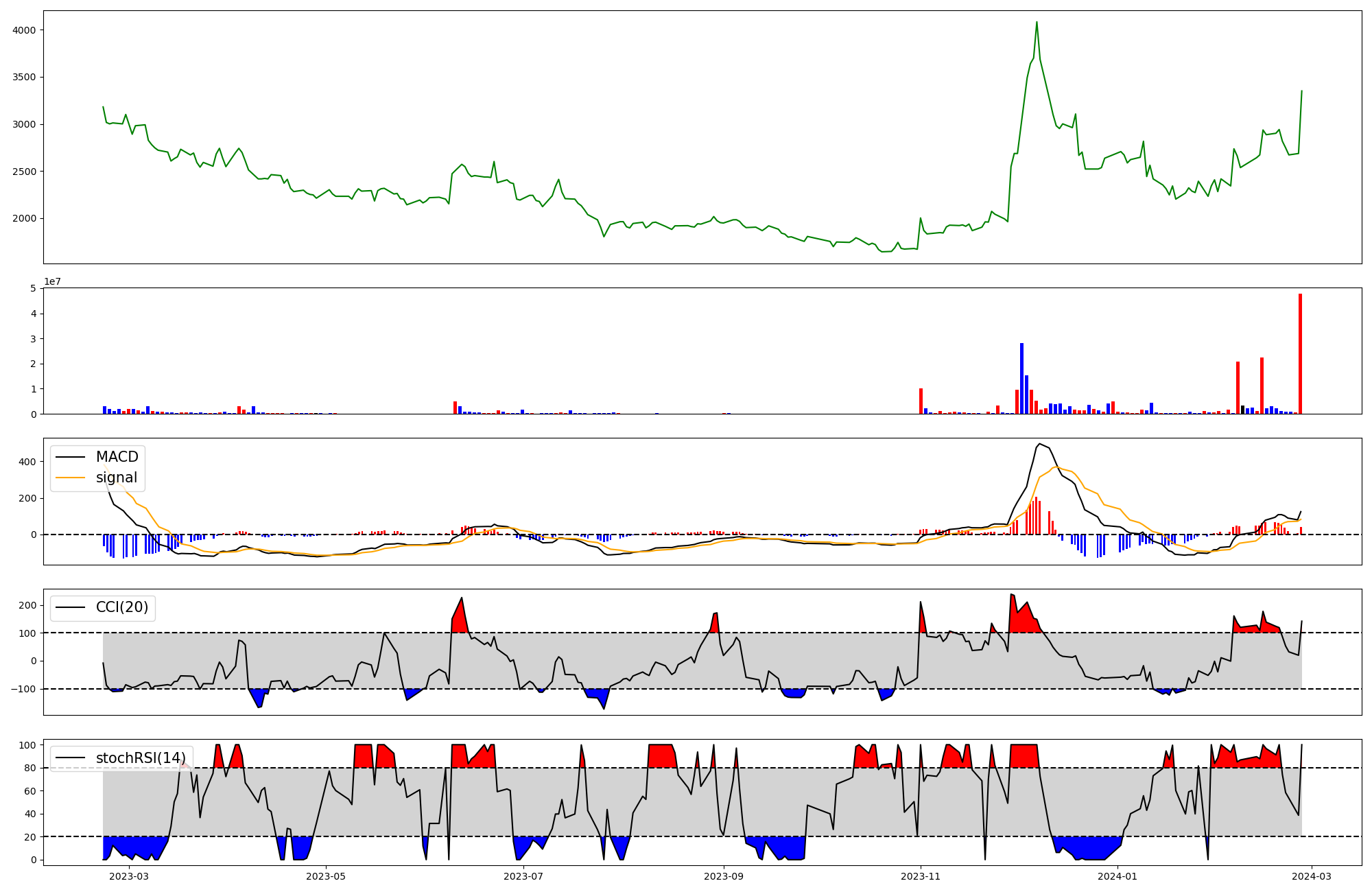Click the tallest red volume bar

[x=1300, y=353]
